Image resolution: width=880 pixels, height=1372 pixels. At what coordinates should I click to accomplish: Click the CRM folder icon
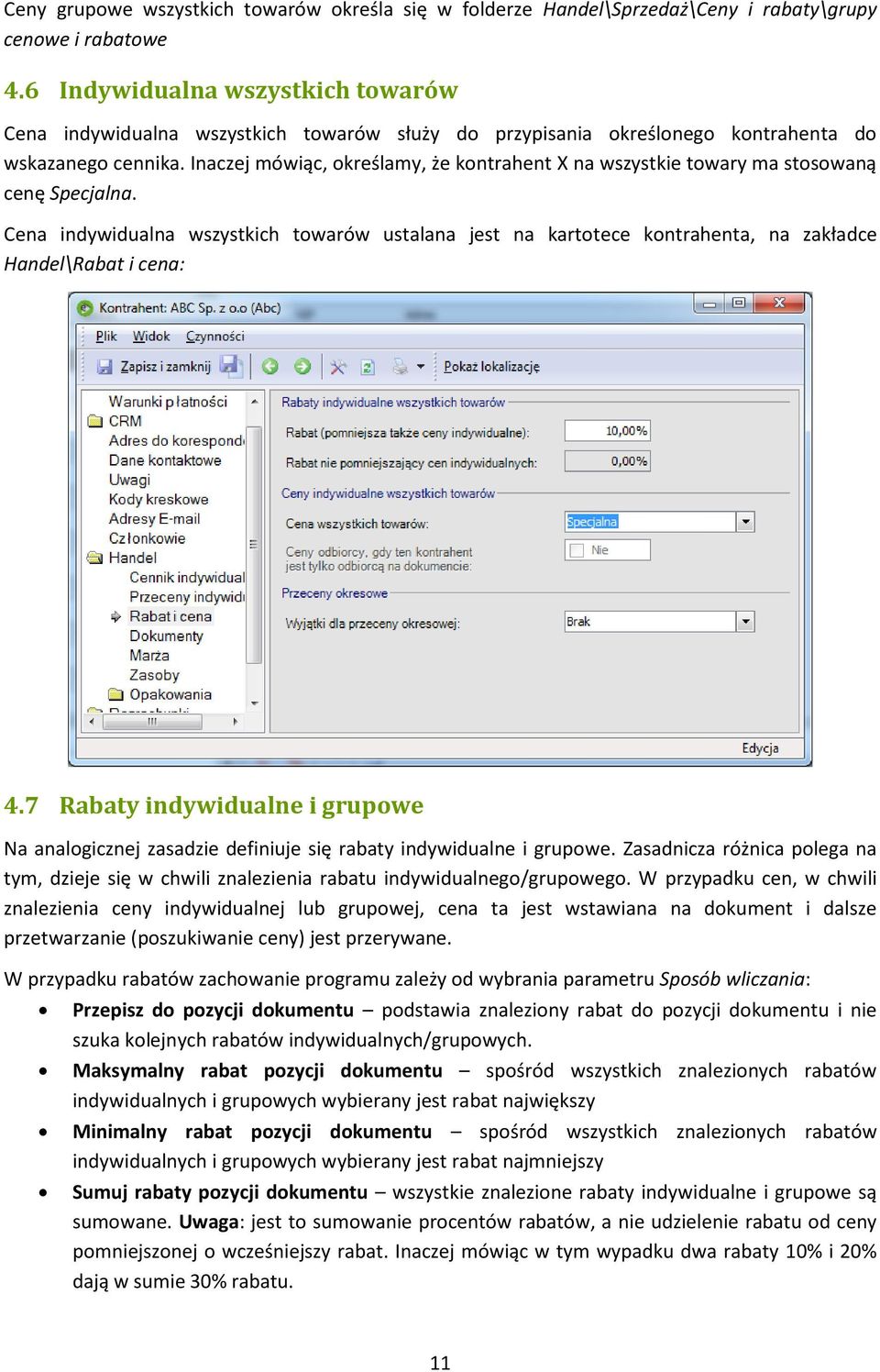pos(95,421)
